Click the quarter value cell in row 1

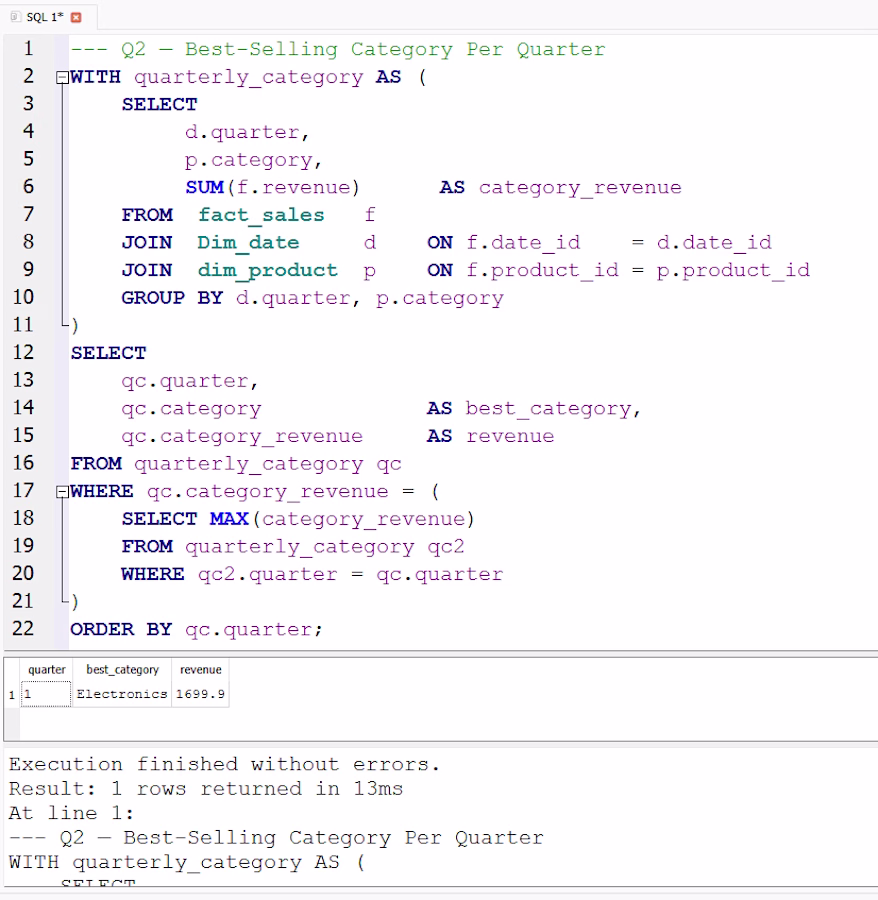[46, 694]
